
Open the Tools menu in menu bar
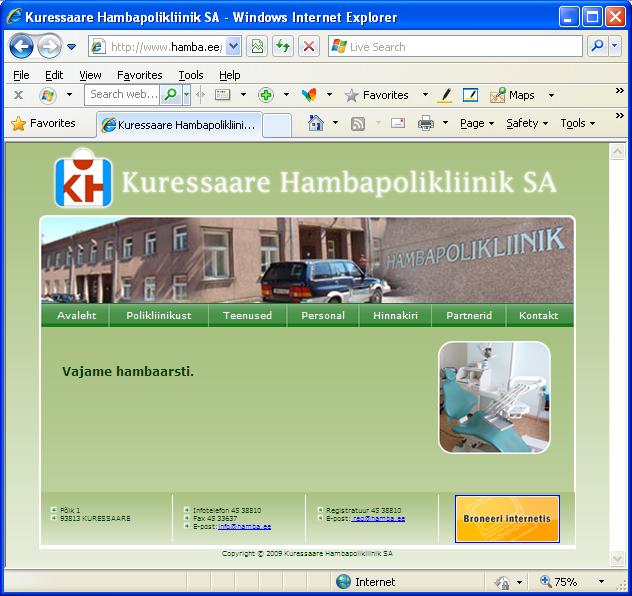[x=191, y=75]
